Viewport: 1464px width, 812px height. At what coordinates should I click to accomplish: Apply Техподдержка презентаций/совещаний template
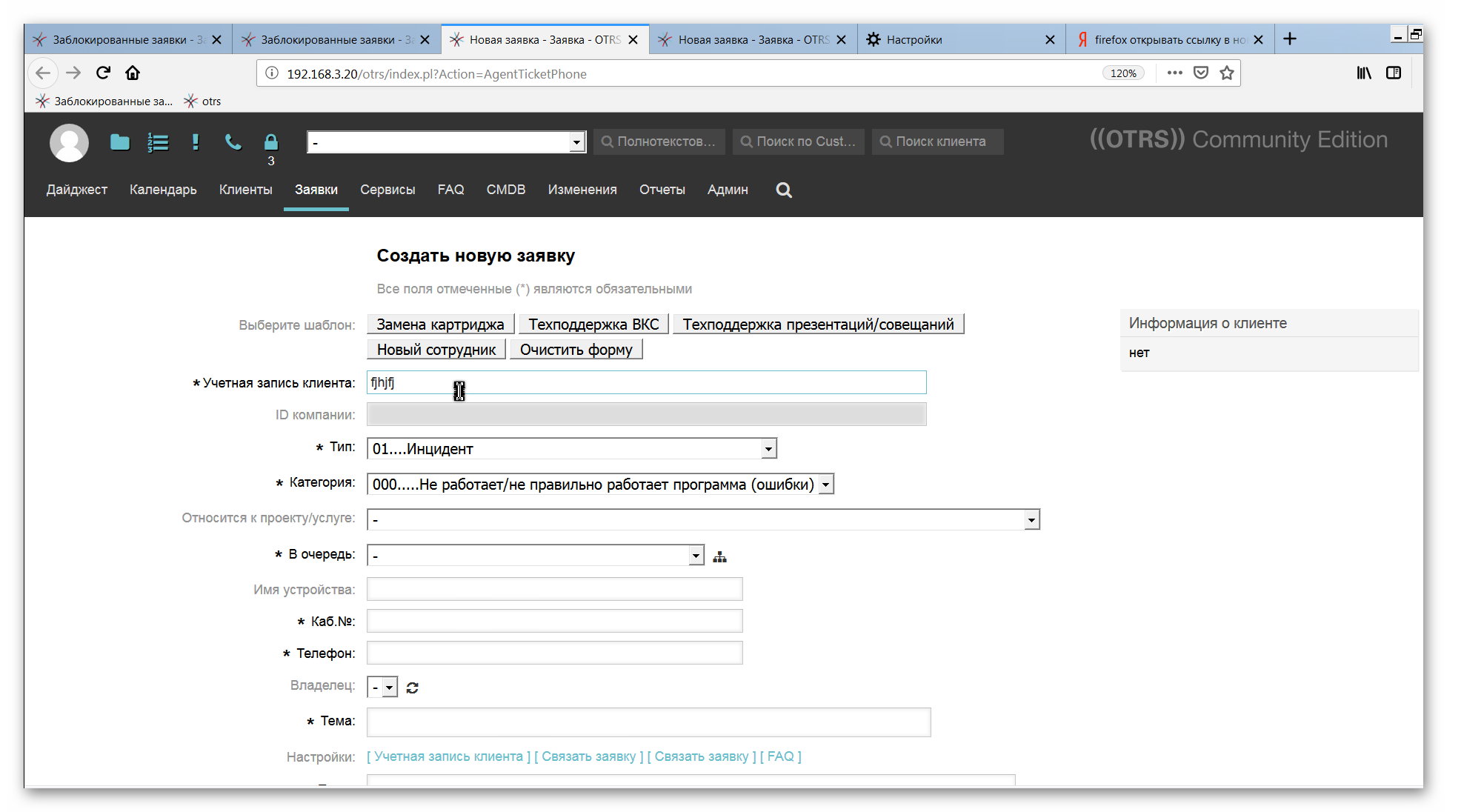coord(818,325)
